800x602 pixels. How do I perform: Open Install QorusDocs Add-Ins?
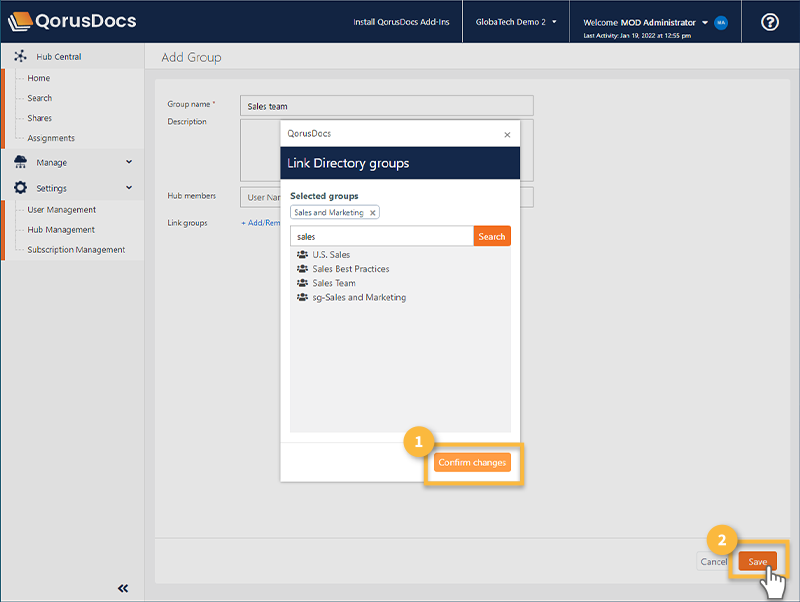(401, 22)
